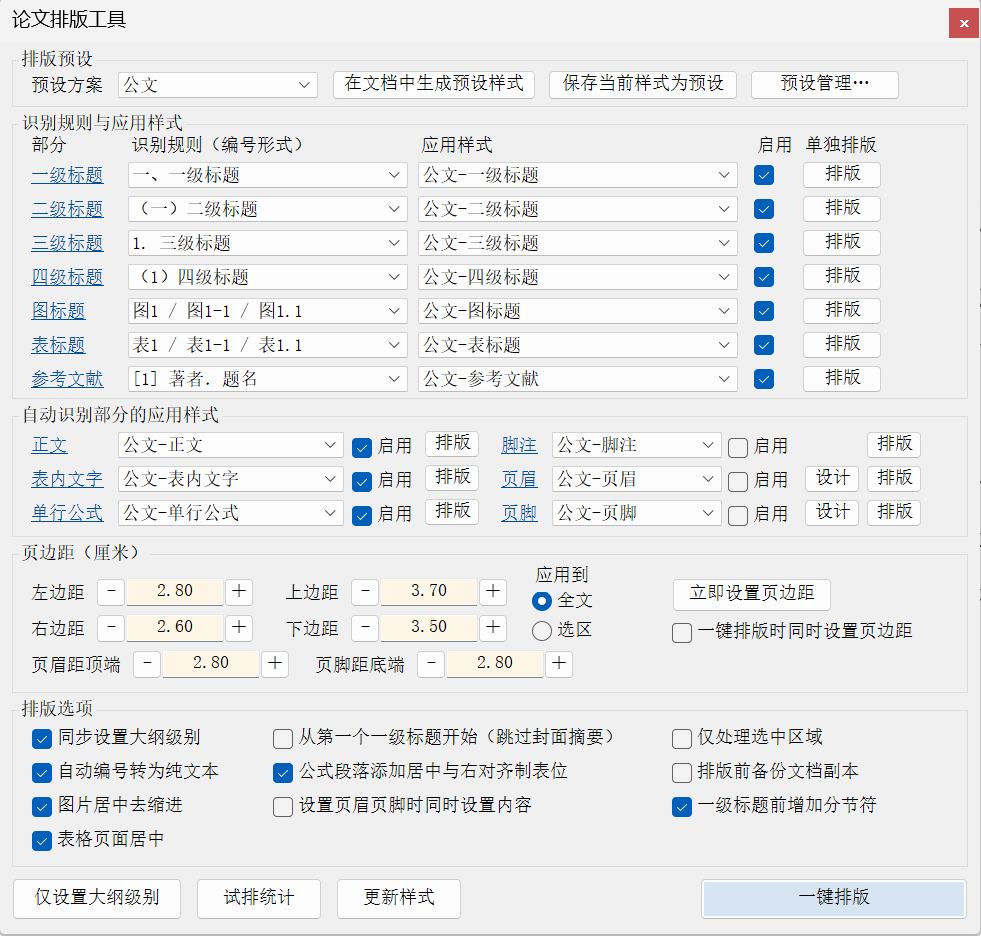Click the 一键排版 button
Image resolution: width=981 pixels, height=936 pixels.
point(833,898)
